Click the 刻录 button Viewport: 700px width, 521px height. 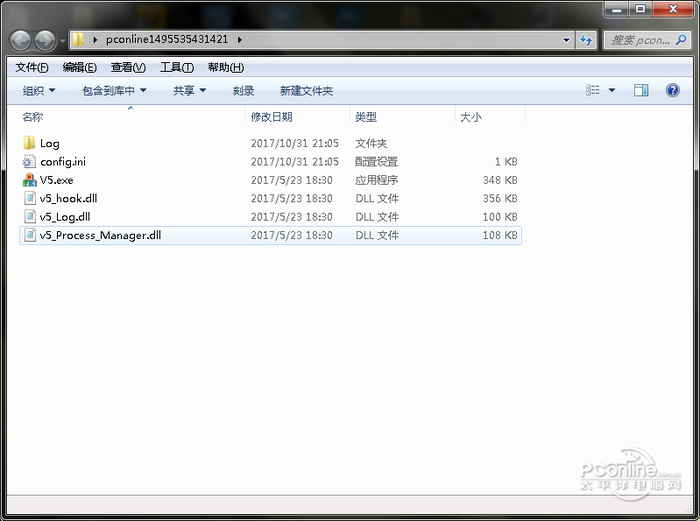(x=243, y=91)
